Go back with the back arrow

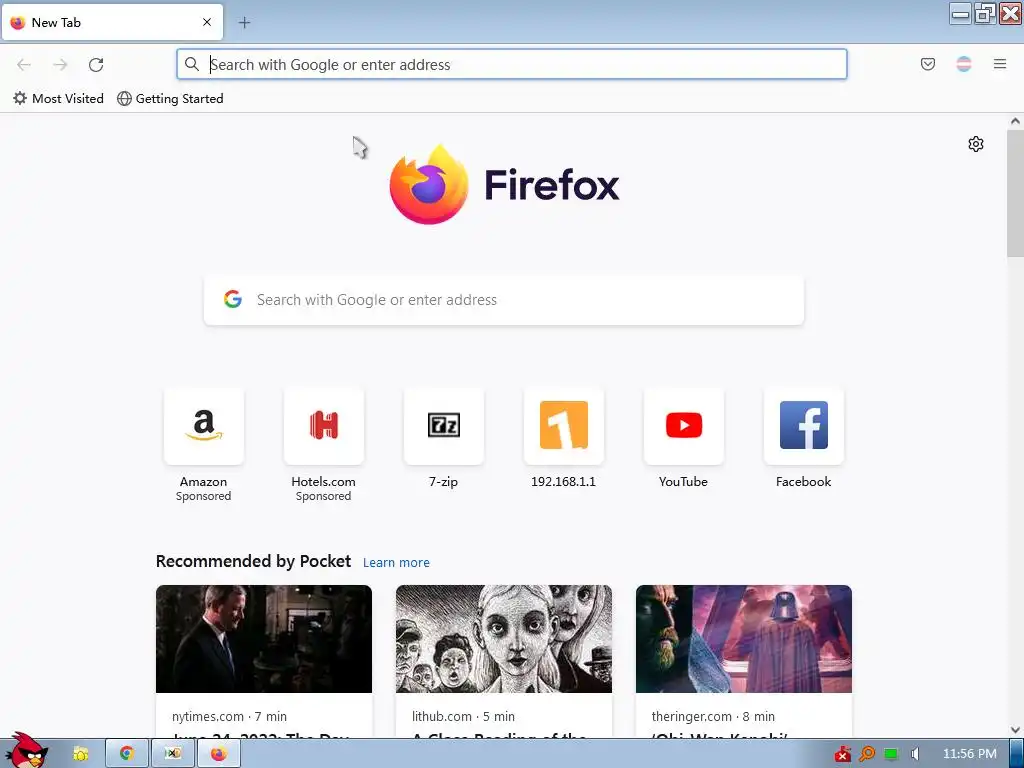coord(24,64)
